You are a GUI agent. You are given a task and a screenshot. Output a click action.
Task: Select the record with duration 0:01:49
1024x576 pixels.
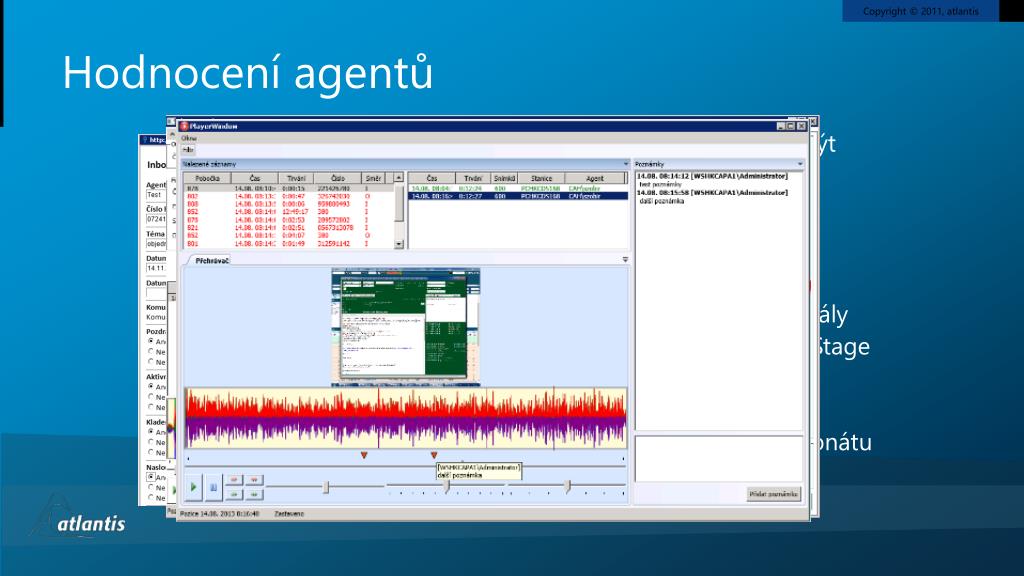(288, 244)
